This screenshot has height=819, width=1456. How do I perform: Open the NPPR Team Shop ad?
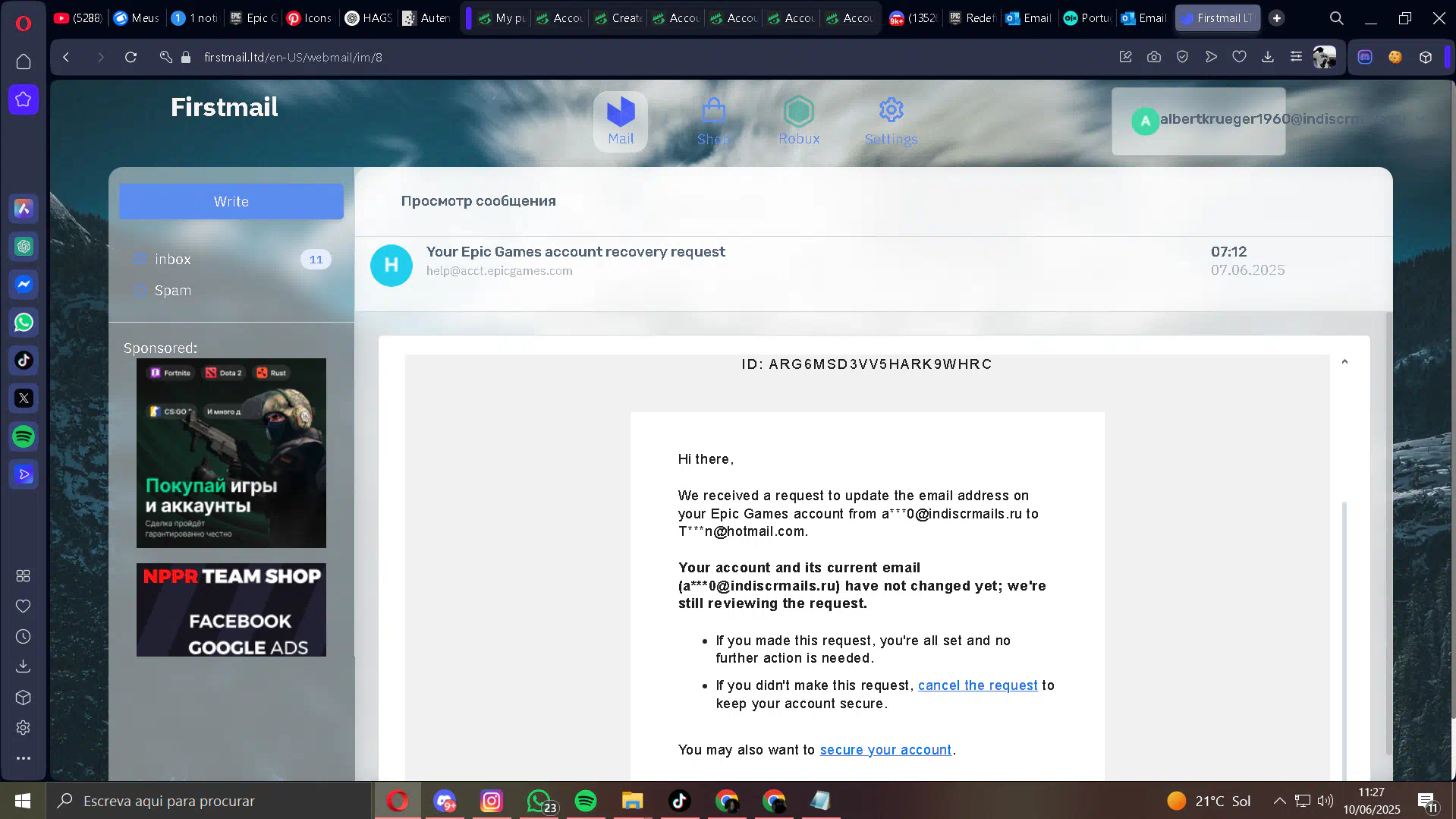[231, 610]
